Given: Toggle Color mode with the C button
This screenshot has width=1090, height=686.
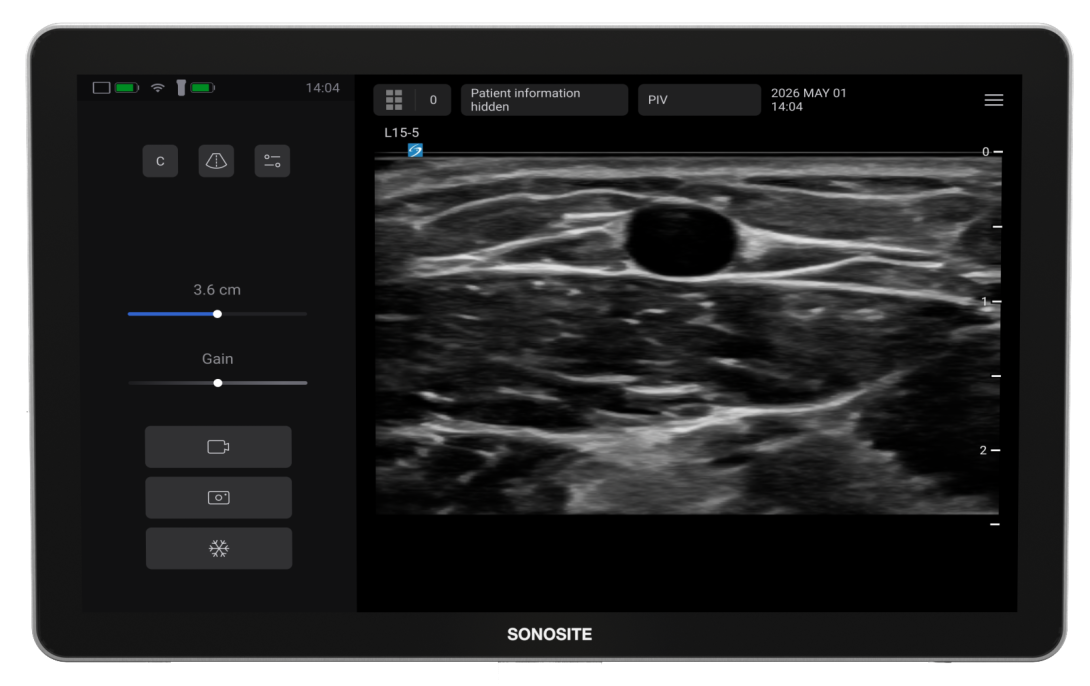Looking at the screenshot, I should coord(160,161).
